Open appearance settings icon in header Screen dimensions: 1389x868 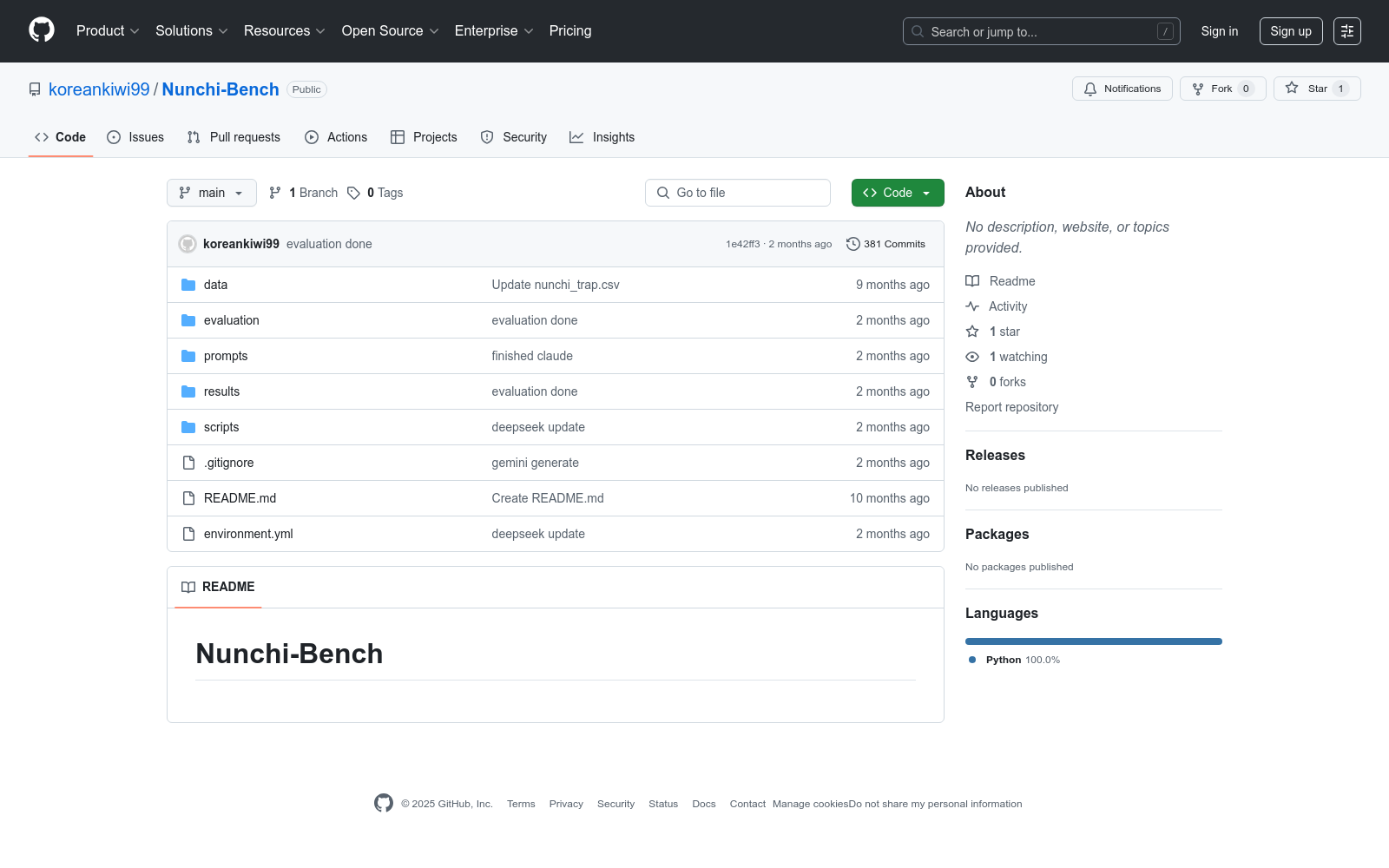[1347, 31]
